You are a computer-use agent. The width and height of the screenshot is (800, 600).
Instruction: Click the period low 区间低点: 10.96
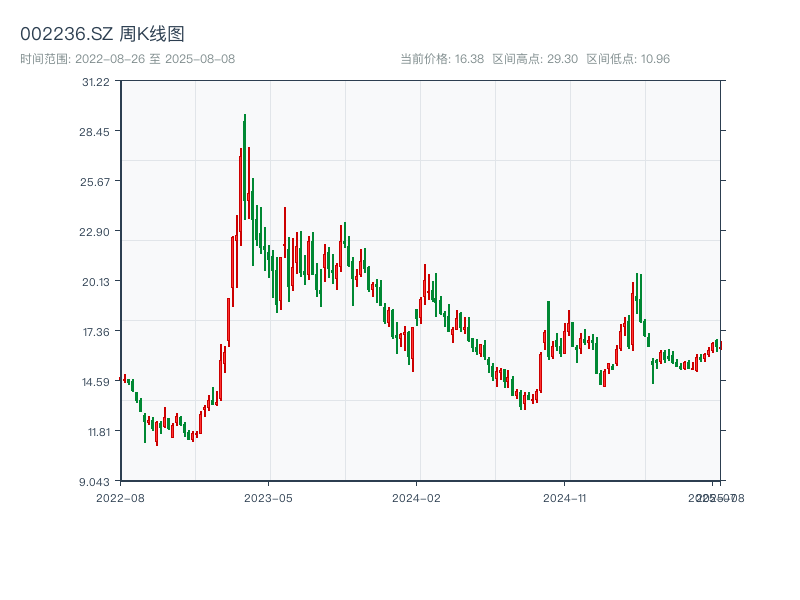[x=628, y=59]
